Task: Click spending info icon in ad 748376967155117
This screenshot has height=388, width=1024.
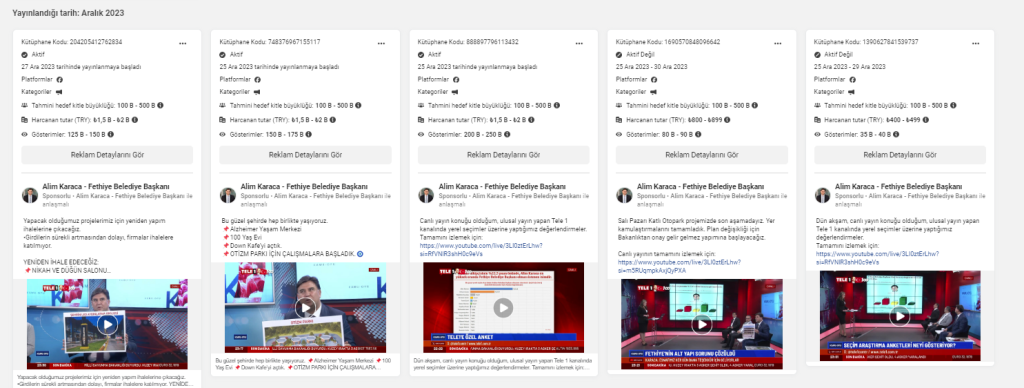Action: click(334, 120)
